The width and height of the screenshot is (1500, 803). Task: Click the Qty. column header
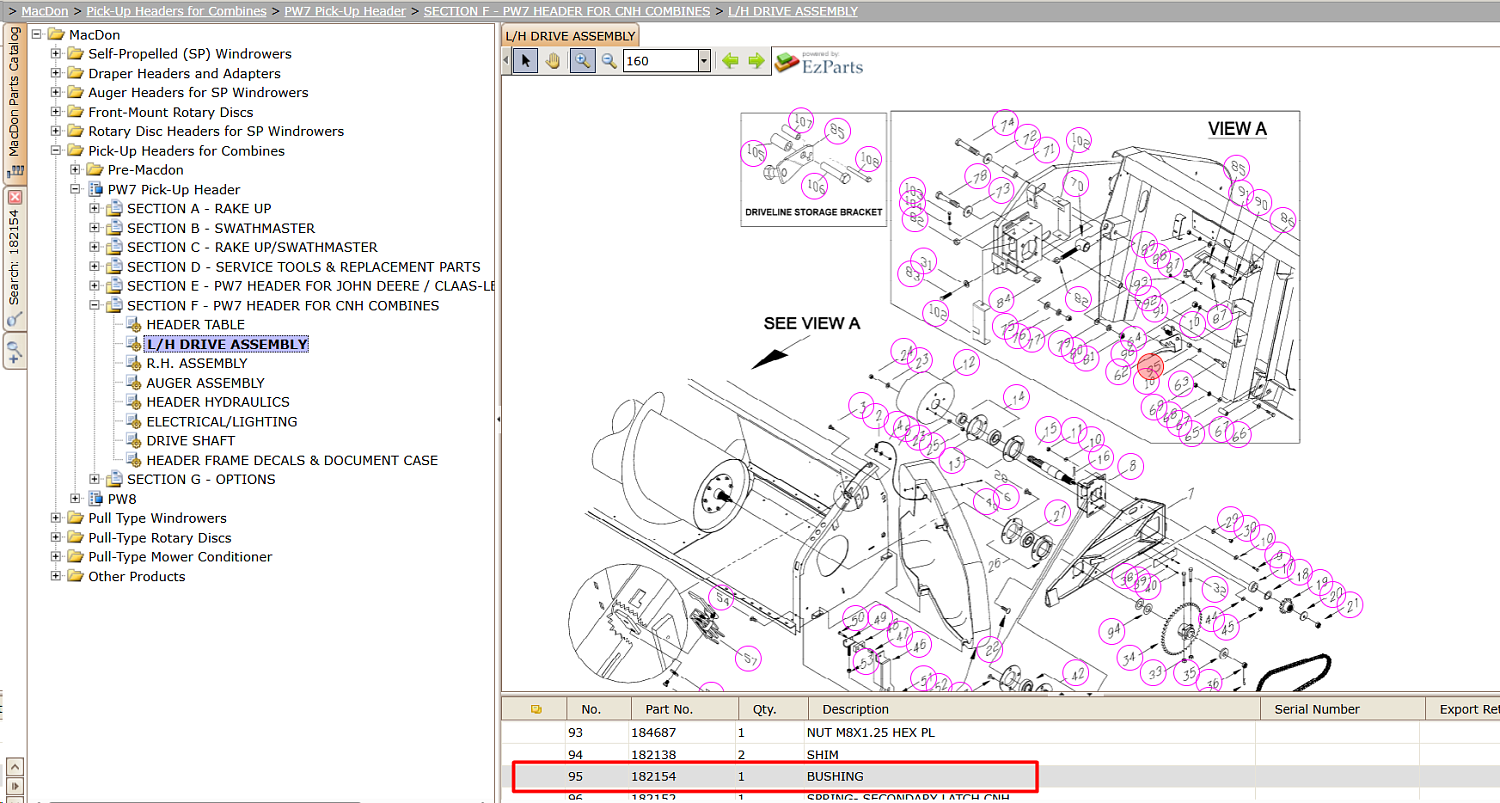[774, 709]
